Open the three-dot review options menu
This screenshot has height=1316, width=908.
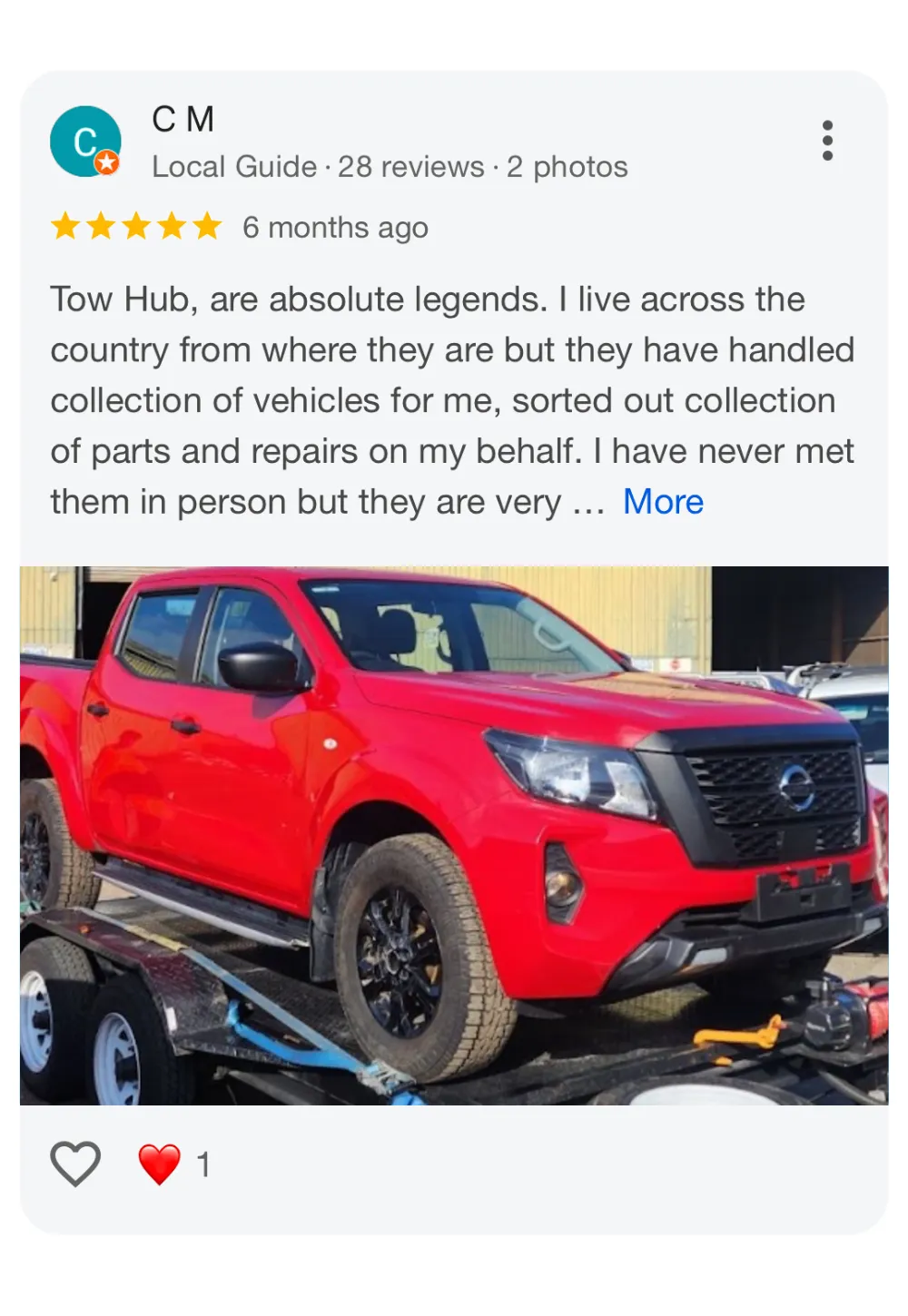click(827, 141)
